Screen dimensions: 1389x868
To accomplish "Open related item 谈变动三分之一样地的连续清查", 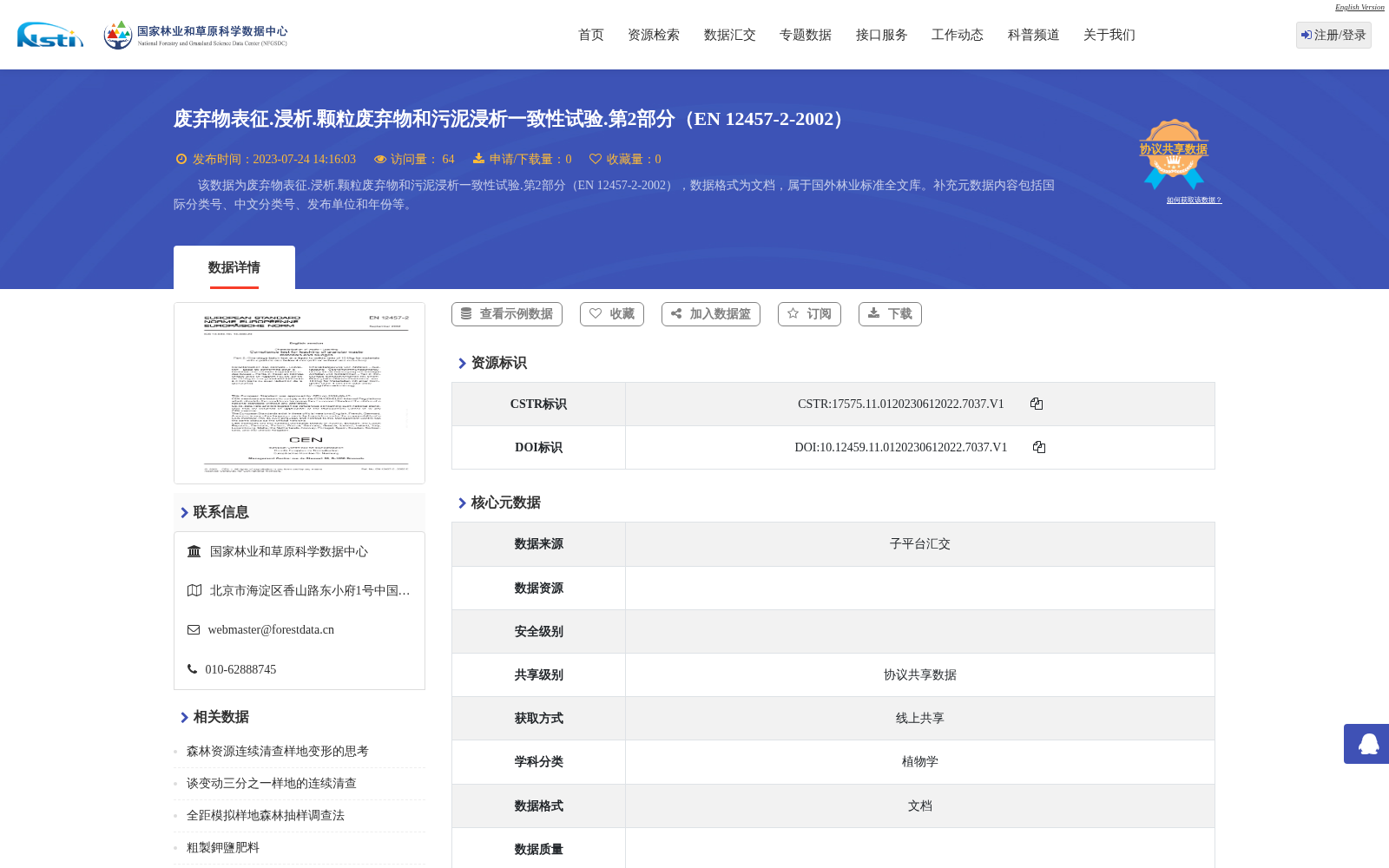I will 272,784.
